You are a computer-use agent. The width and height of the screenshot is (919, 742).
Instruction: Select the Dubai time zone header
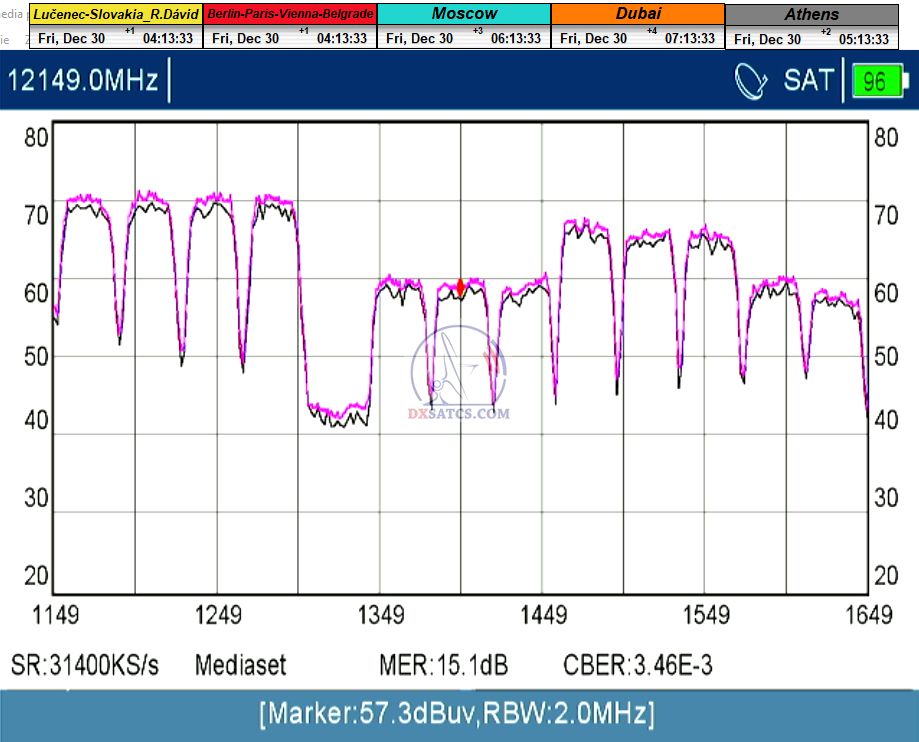tap(638, 15)
